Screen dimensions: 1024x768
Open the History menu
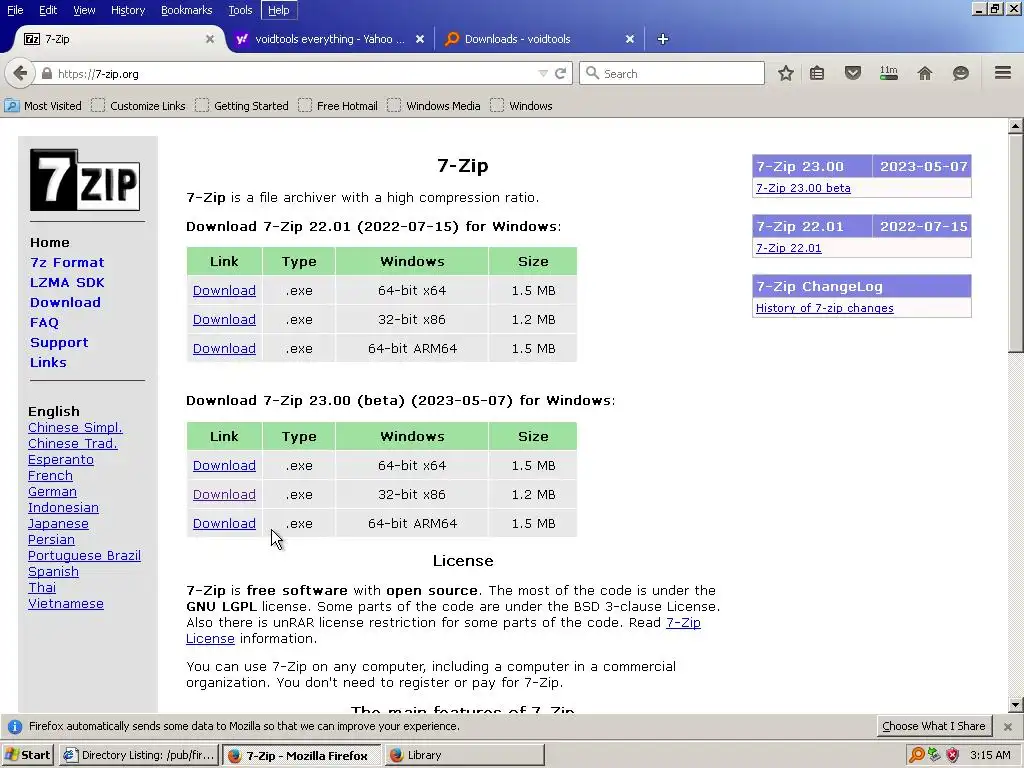click(128, 10)
